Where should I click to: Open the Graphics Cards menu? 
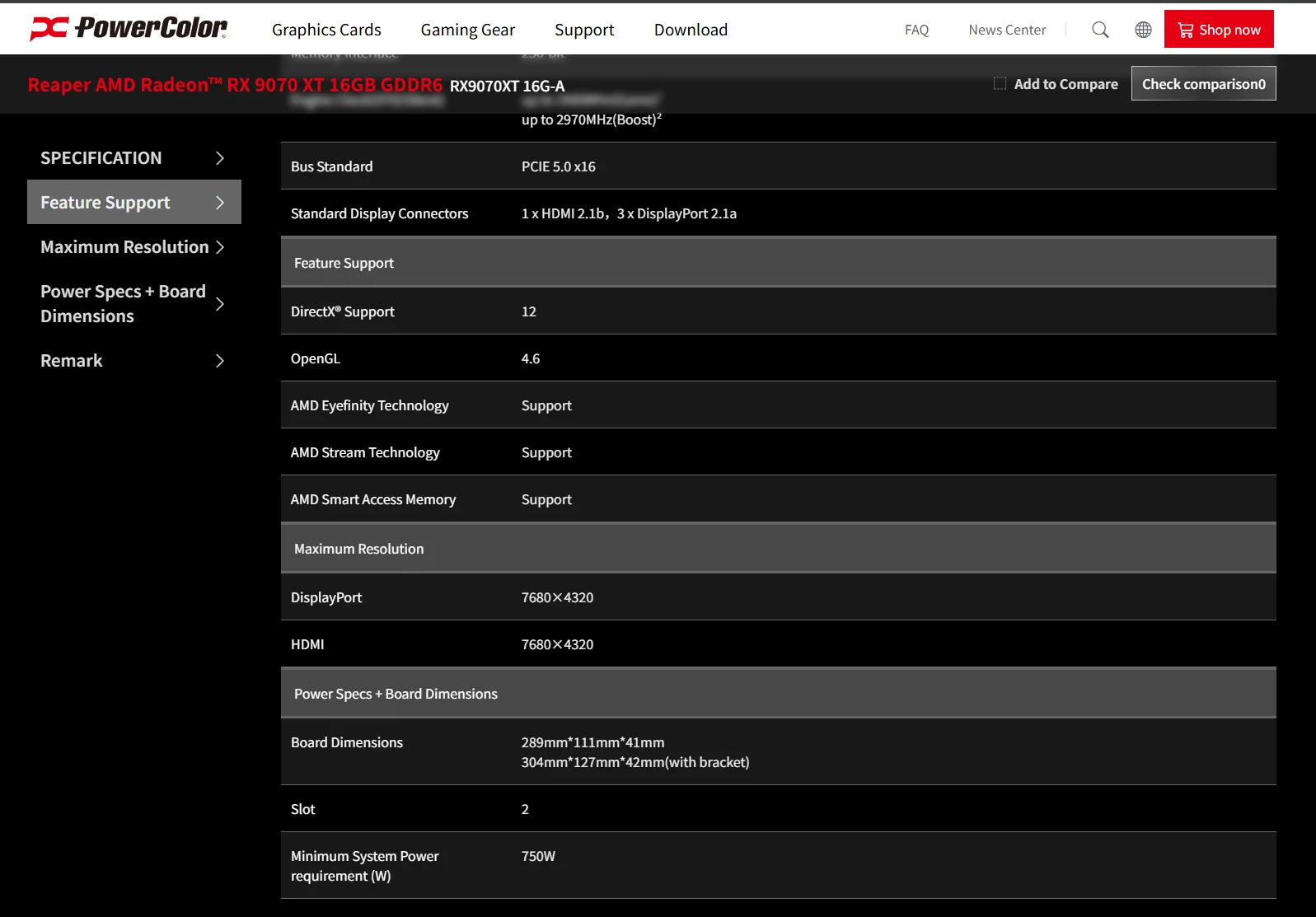(x=326, y=30)
